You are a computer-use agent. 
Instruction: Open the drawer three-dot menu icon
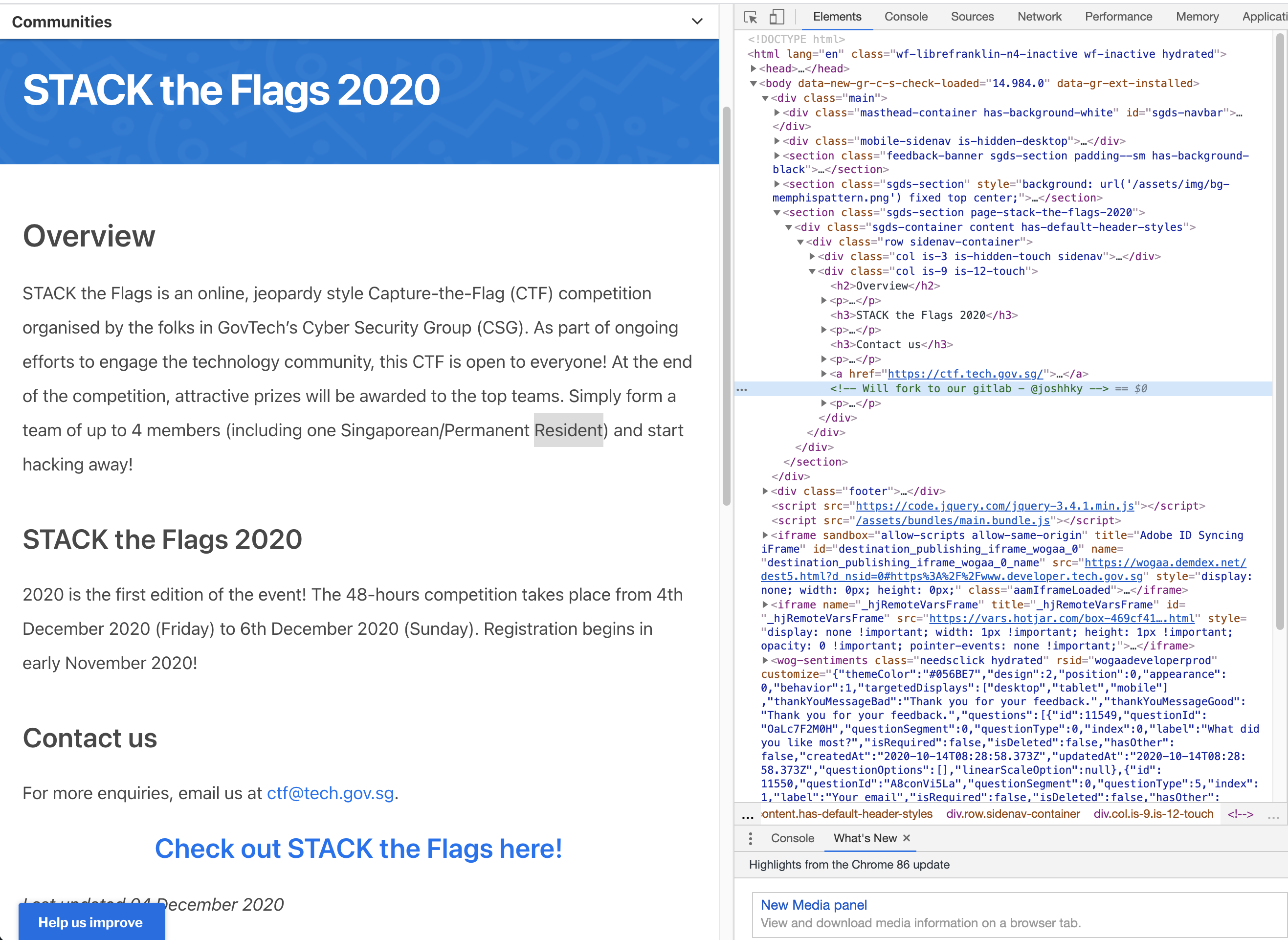[751, 838]
